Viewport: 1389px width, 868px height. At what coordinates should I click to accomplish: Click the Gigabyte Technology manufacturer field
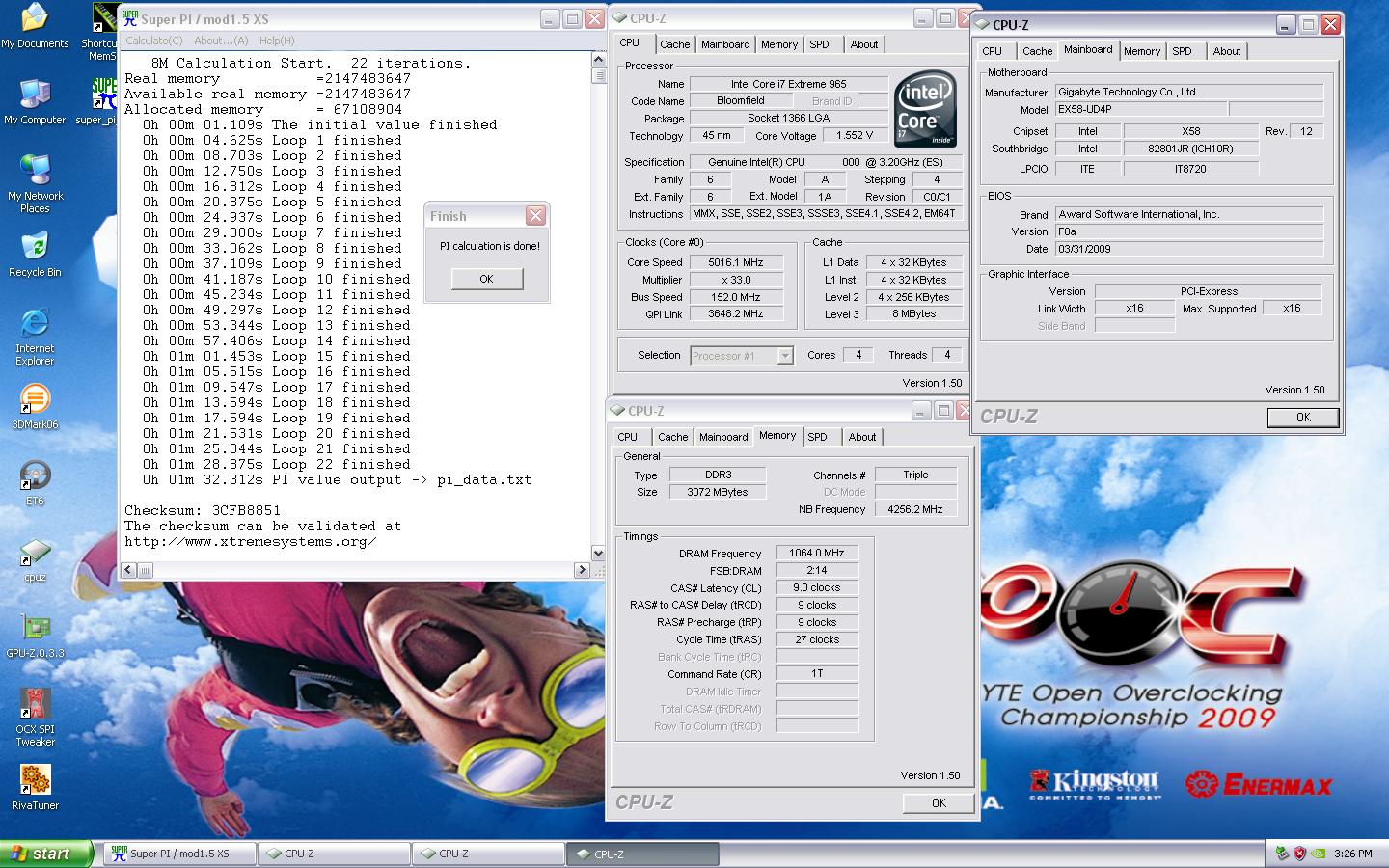point(1188,92)
